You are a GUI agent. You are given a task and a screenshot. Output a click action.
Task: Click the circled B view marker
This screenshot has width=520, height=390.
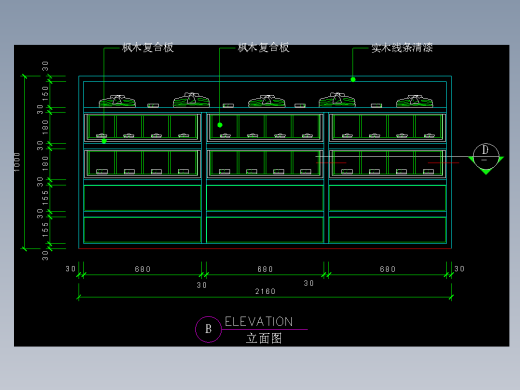point(208,329)
